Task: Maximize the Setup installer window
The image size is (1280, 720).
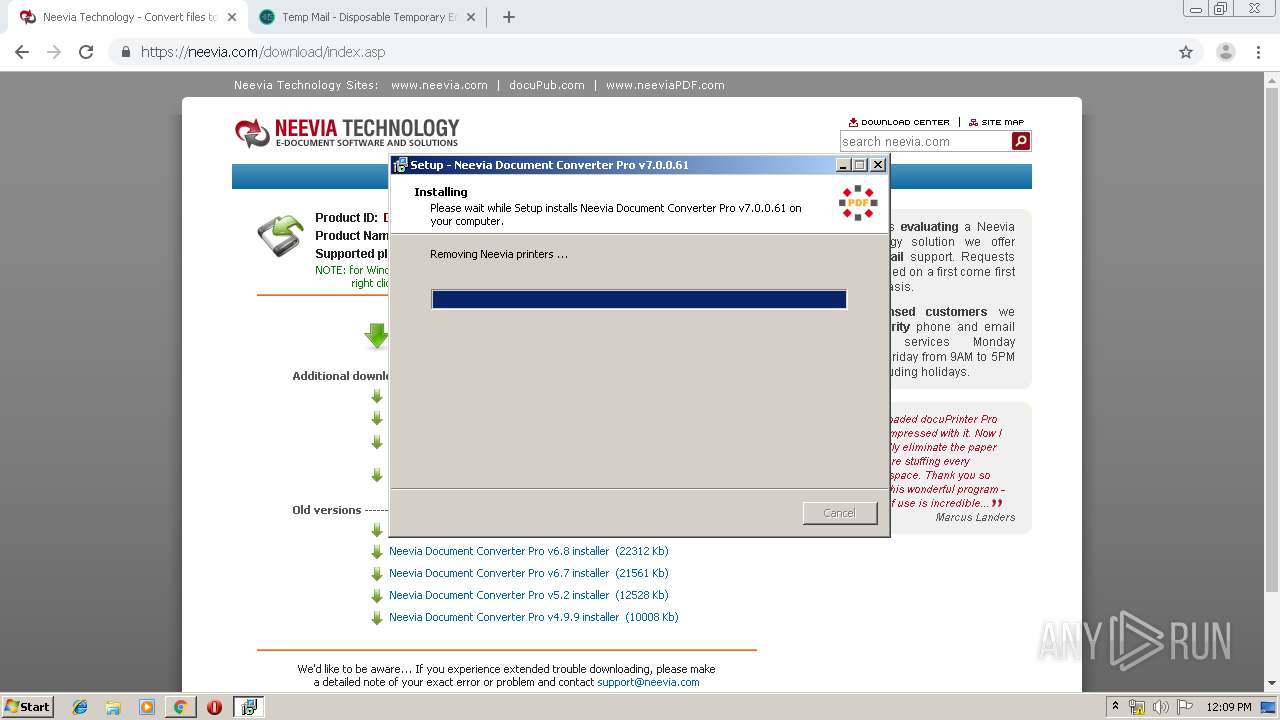Action: (x=860, y=165)
